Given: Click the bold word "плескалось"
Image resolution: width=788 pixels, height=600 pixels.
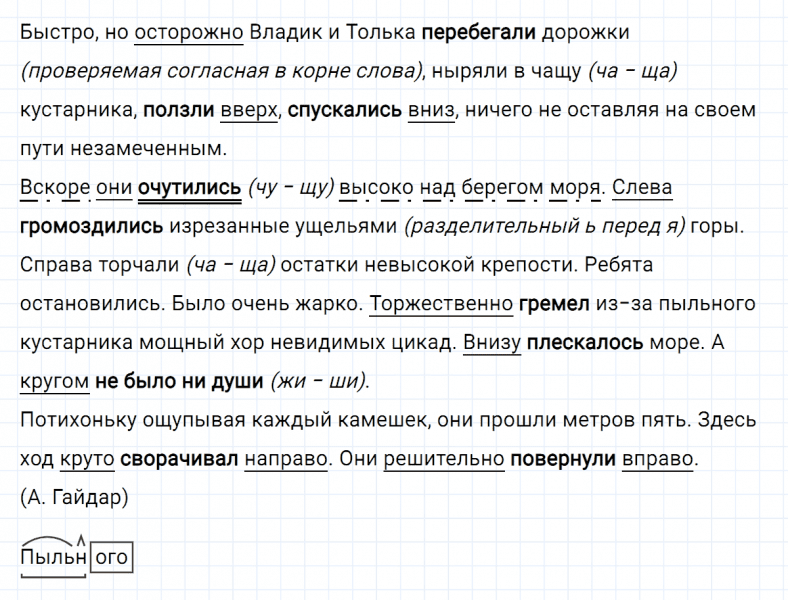Looking at the screenshot, I should pos(584,342).
